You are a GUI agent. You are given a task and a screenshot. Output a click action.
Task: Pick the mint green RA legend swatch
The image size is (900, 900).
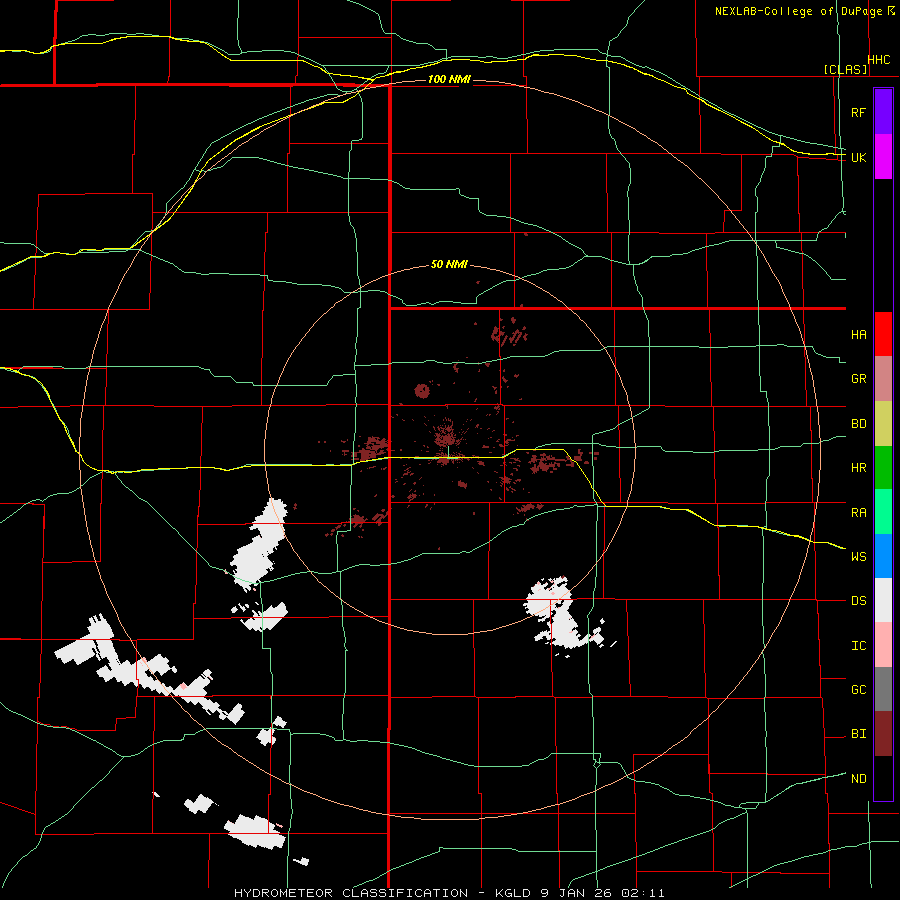883,512
